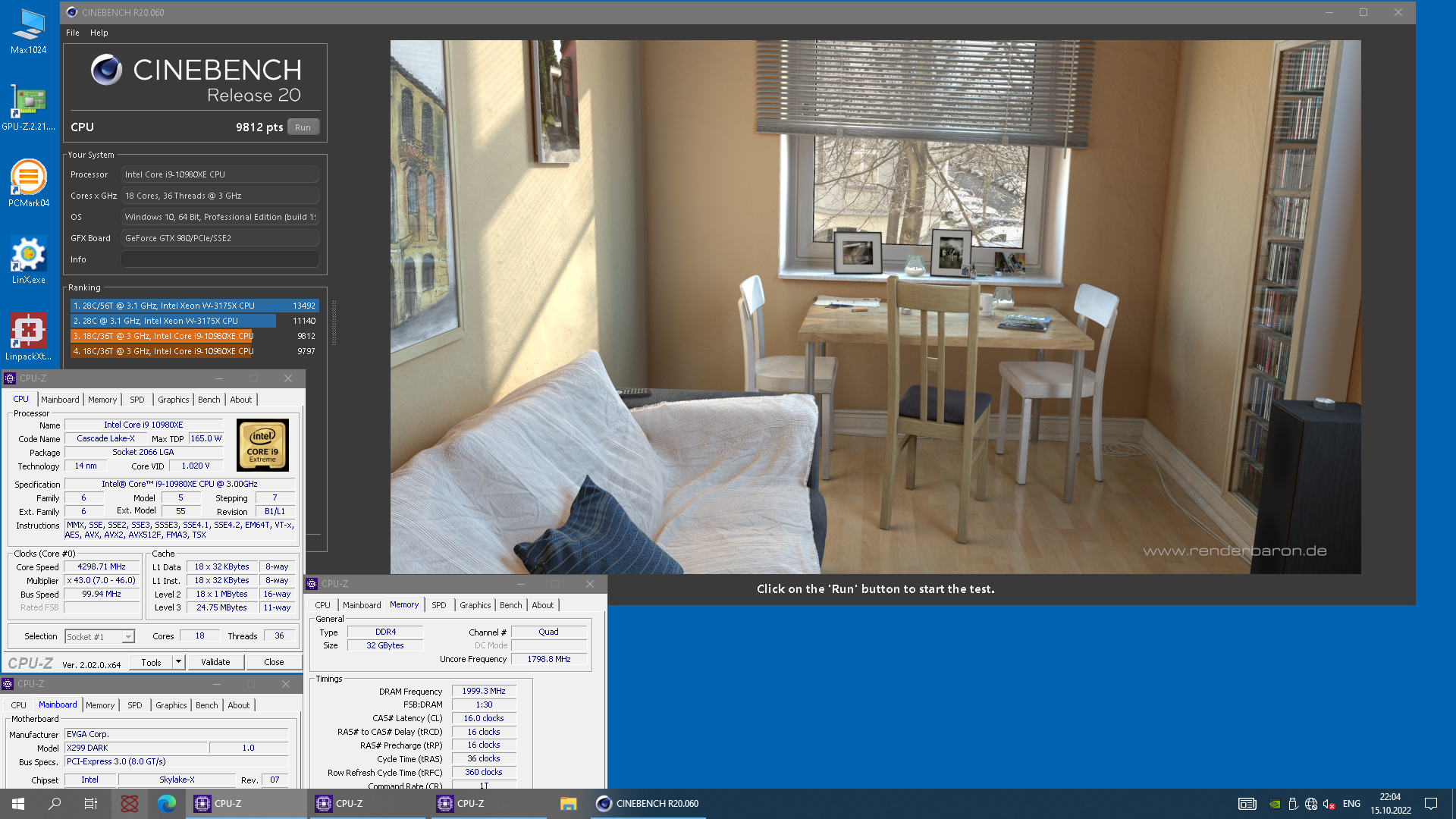
Task: Open the NVIDIA tray icon
Action: click(1275, 804)
